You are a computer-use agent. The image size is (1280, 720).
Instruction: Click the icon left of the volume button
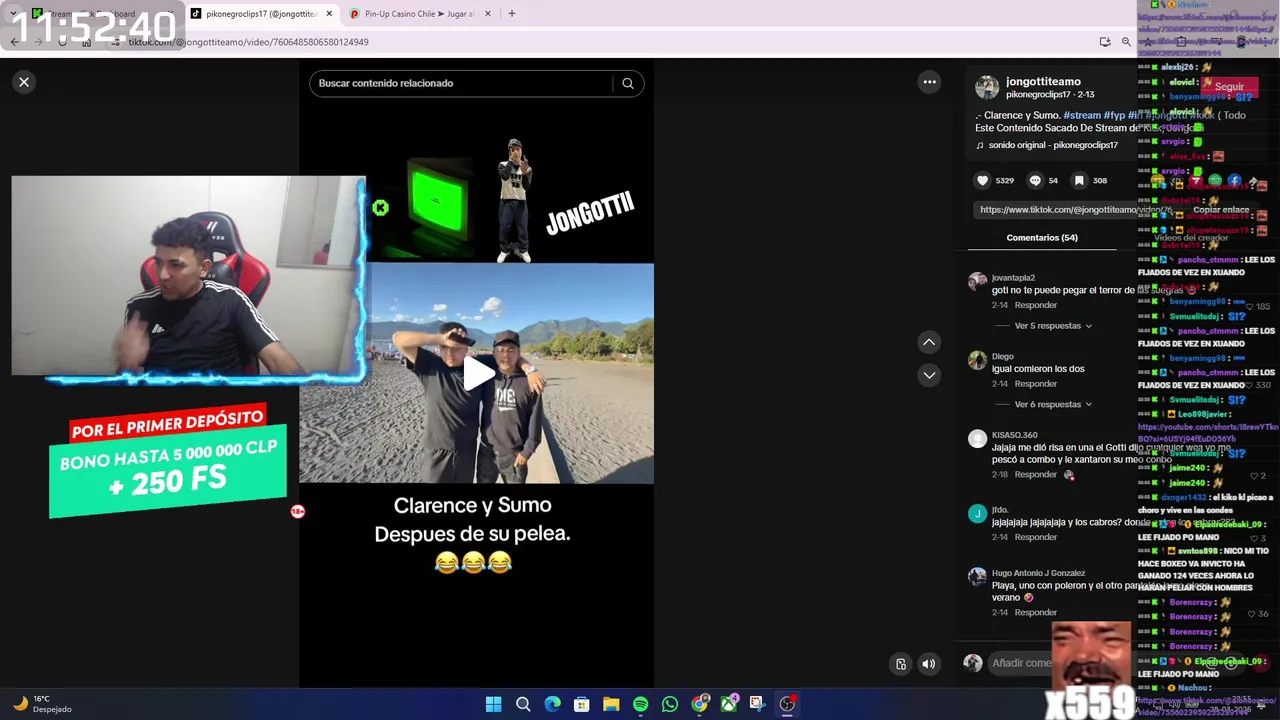click(x=901, y=664)
